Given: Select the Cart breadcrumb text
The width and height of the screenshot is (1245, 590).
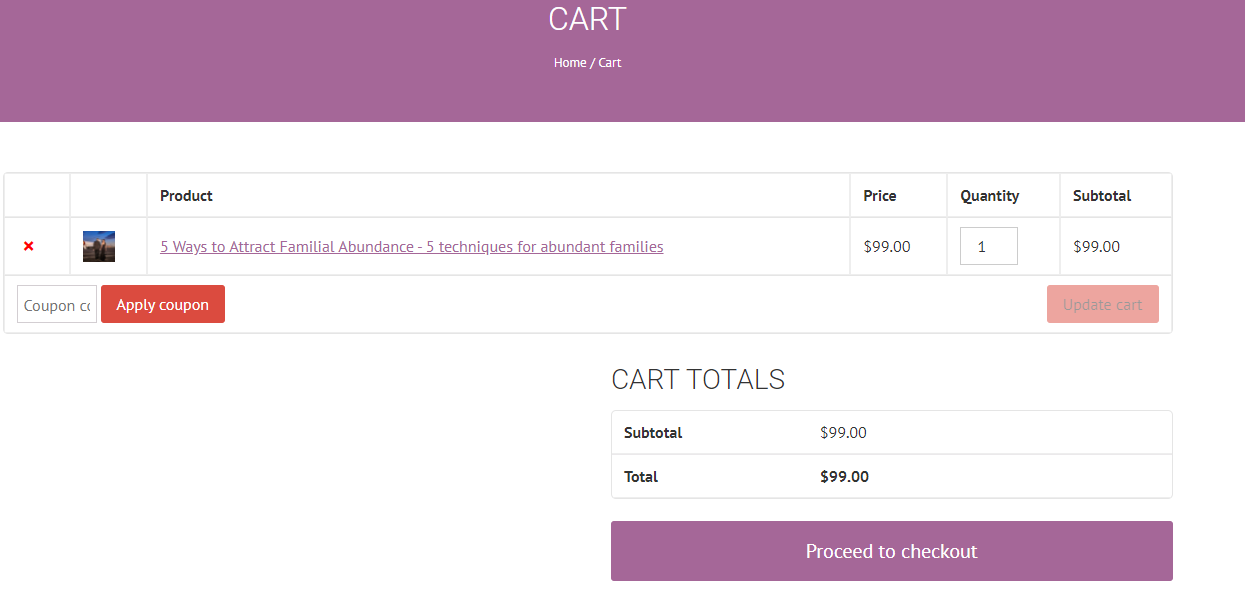Looking at the screenshot, I should (610, 62).
